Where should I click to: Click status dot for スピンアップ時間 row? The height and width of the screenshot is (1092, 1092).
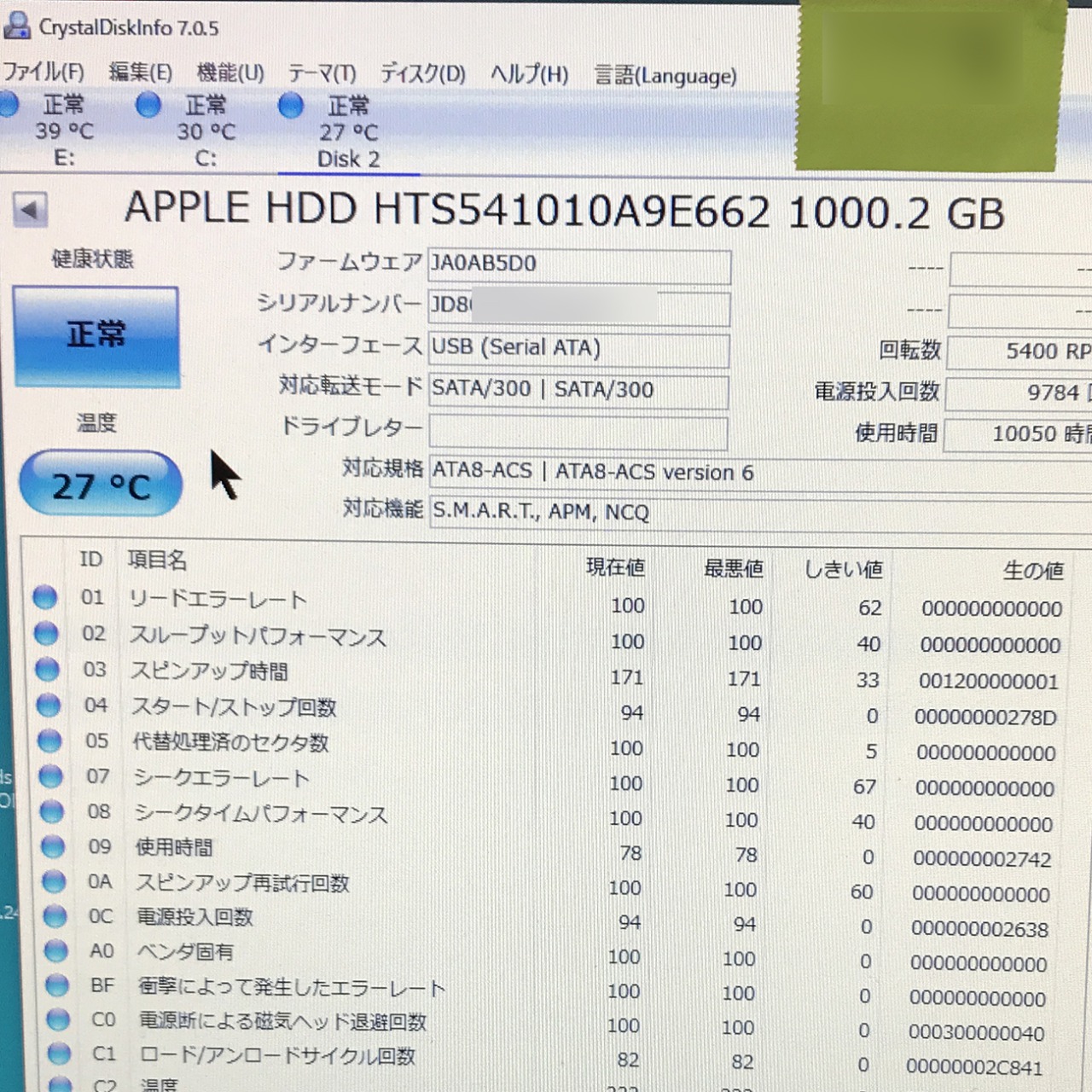[x=48, y=669]
